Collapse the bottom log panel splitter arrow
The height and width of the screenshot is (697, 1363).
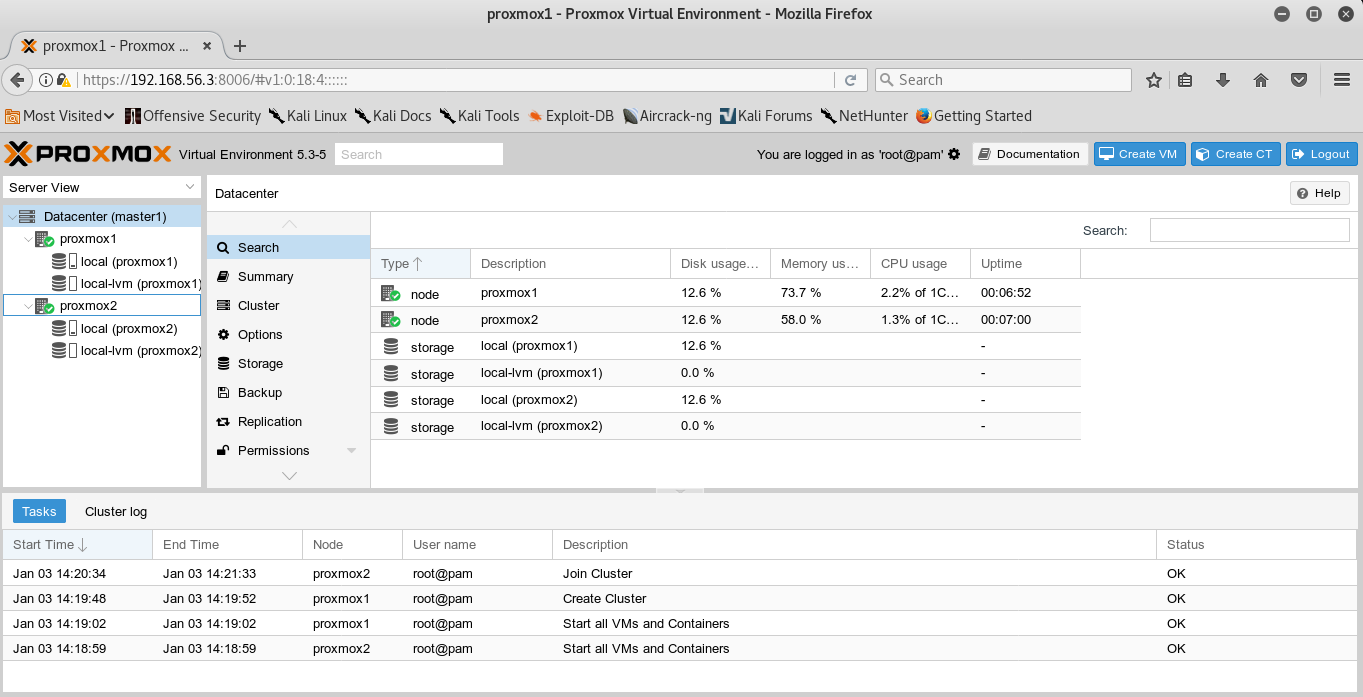tap(680, 491)
